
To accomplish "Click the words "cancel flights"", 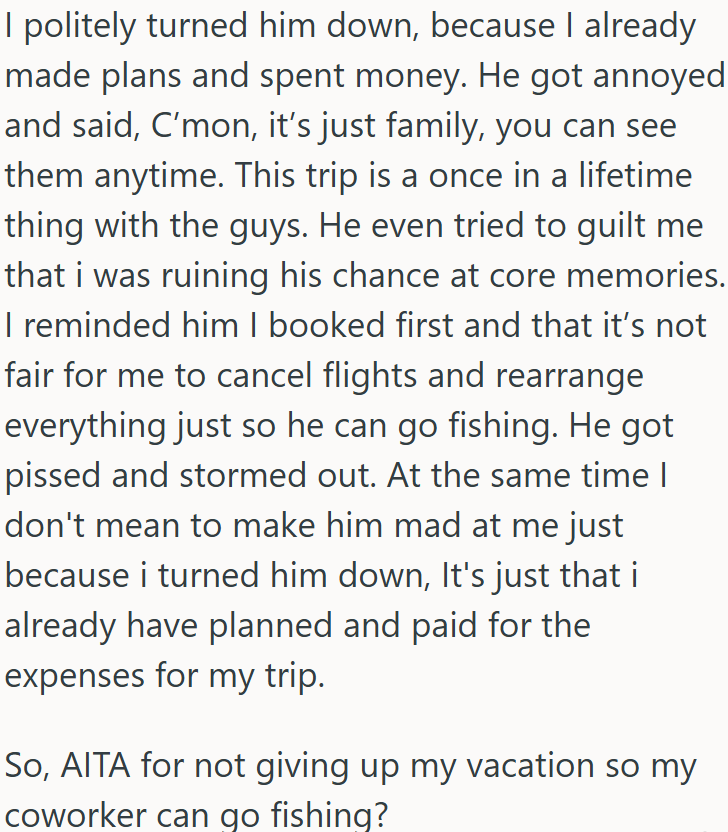I will [316, 375].
